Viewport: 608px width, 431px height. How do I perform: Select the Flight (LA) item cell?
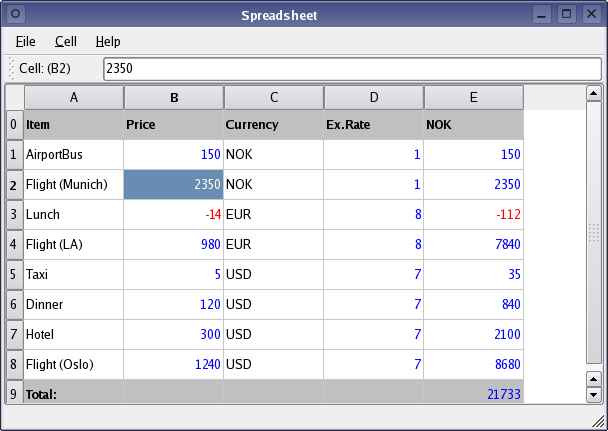click(73, 245)
